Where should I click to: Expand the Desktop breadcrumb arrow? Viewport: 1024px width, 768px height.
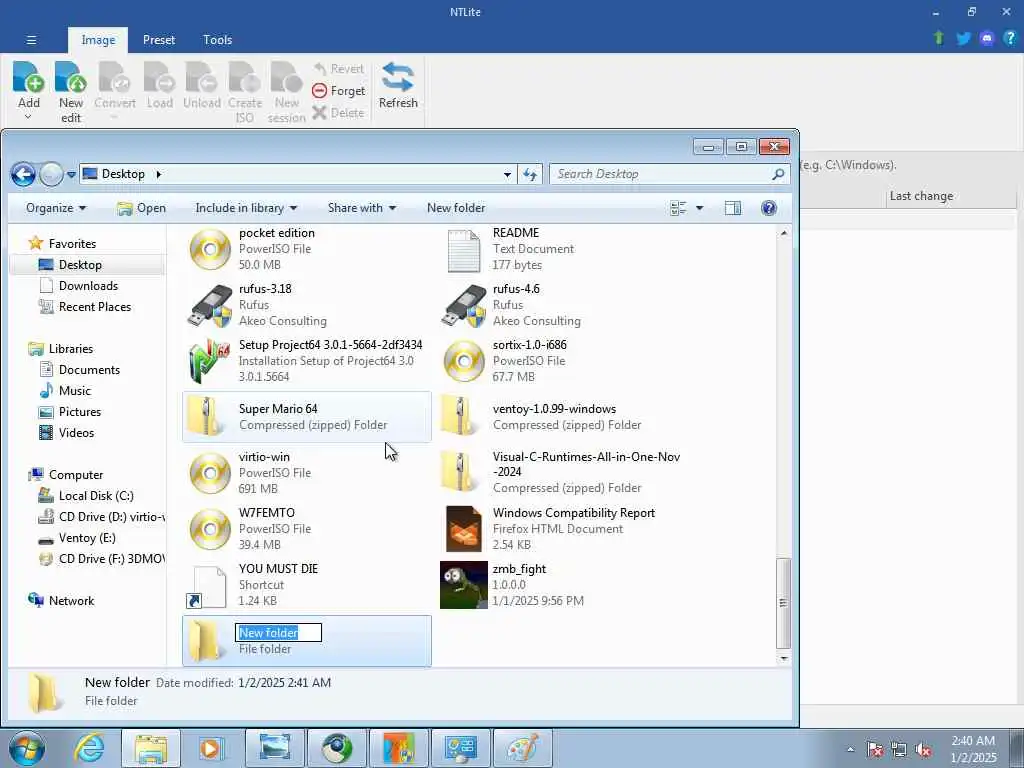[158, 174]
